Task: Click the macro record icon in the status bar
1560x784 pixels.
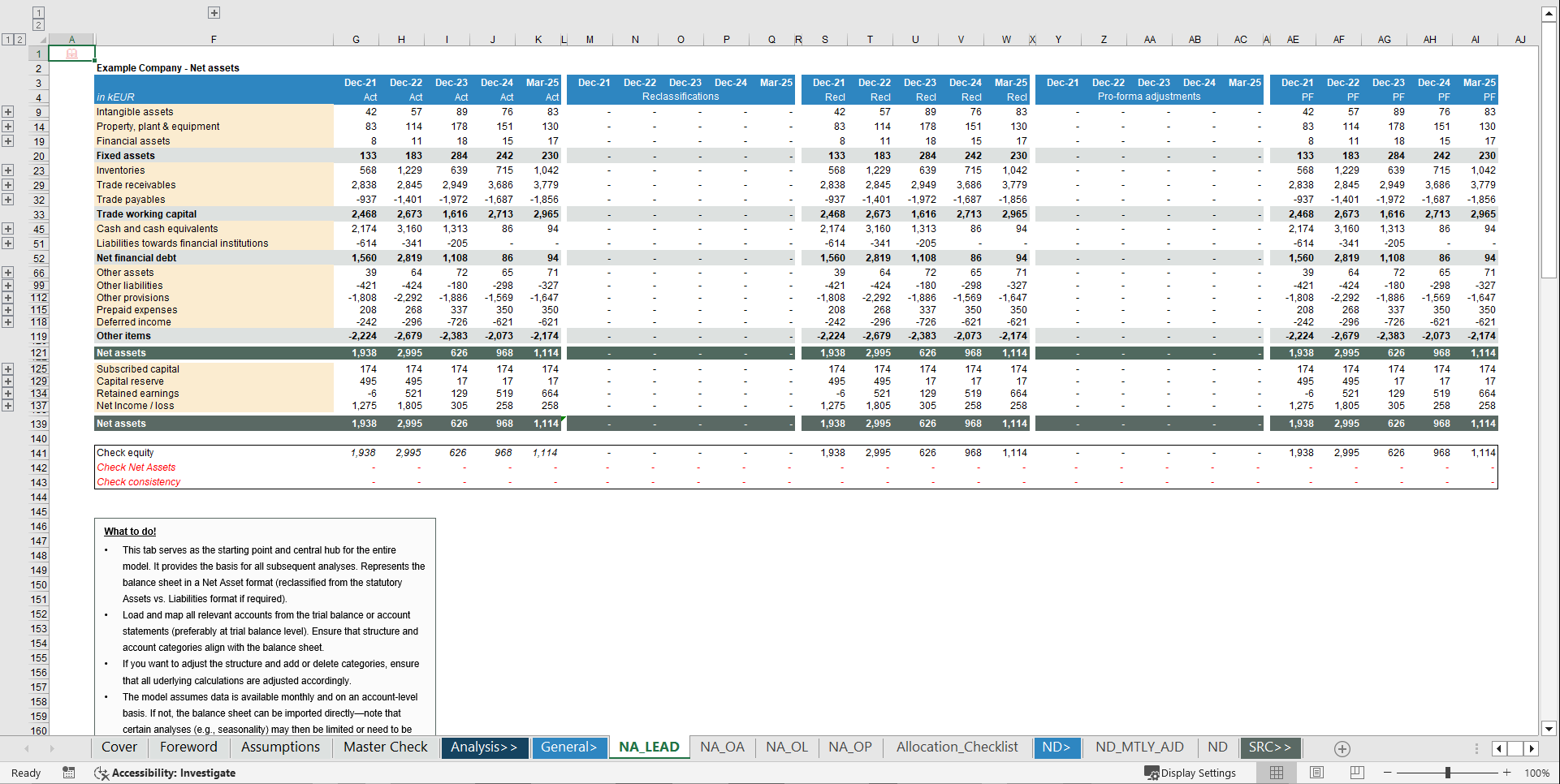Action: pos(69,773)
